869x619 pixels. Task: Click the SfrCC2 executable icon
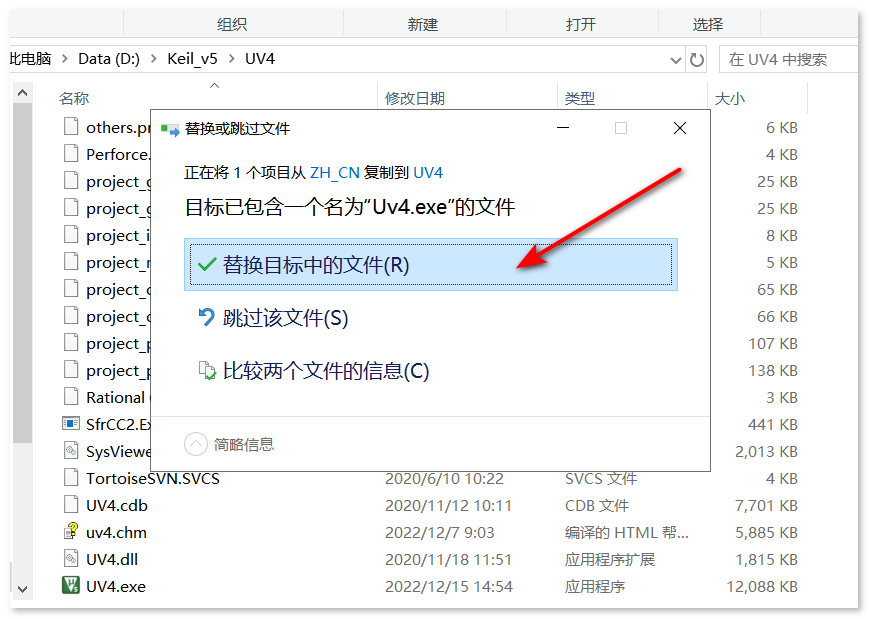coord(71,424)
